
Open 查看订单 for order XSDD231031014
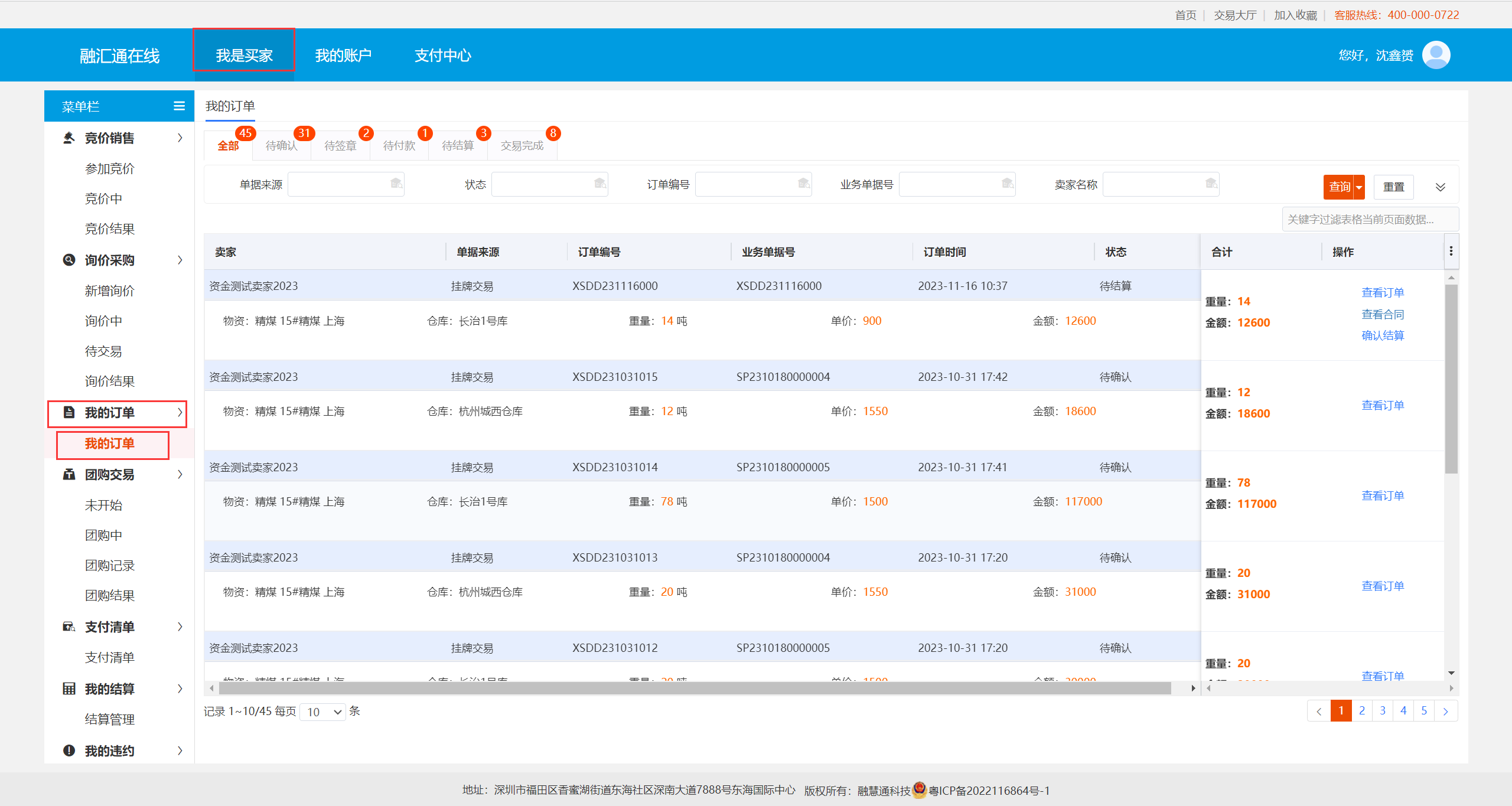1383,495
